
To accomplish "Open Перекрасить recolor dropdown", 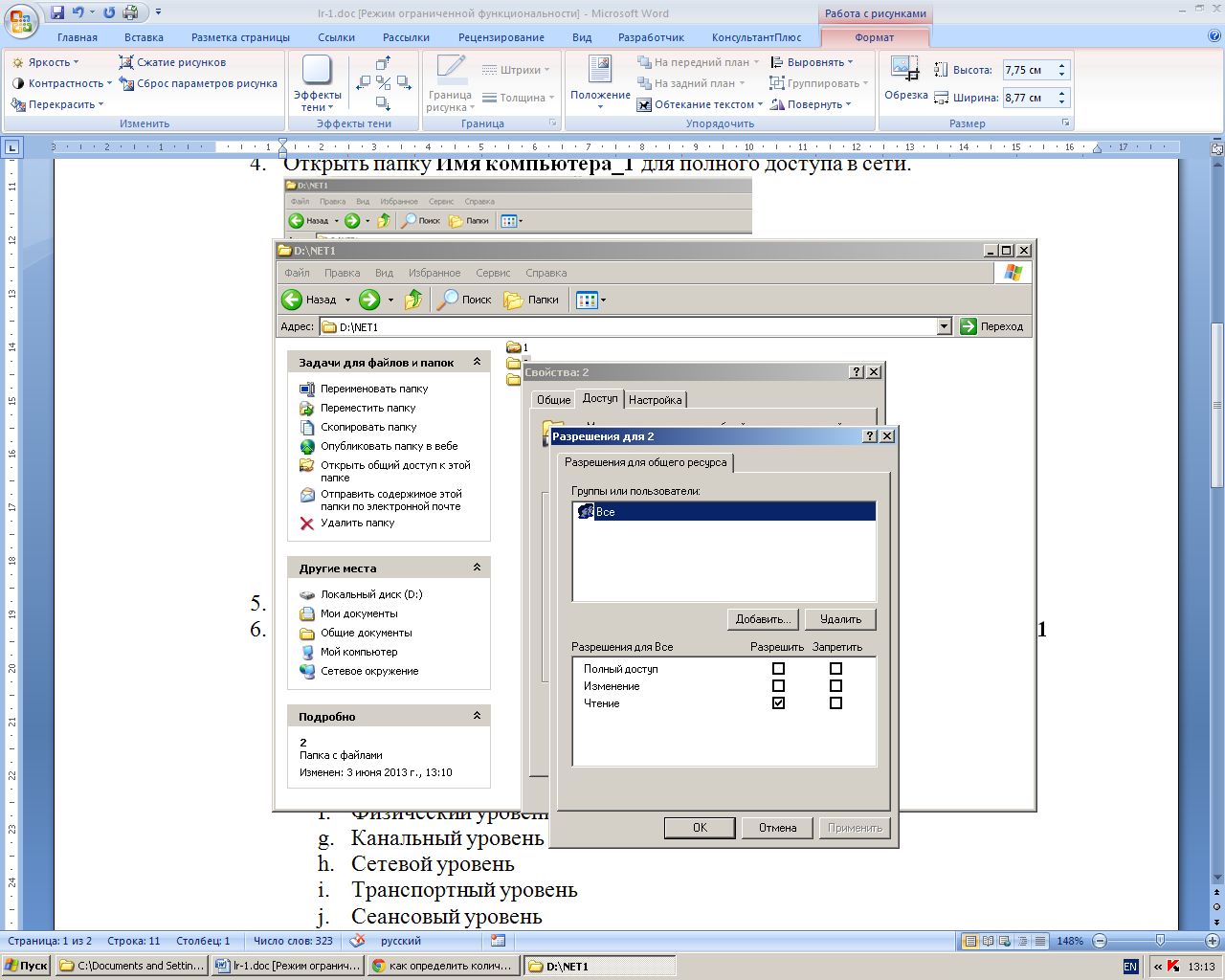I will (57, 104).
